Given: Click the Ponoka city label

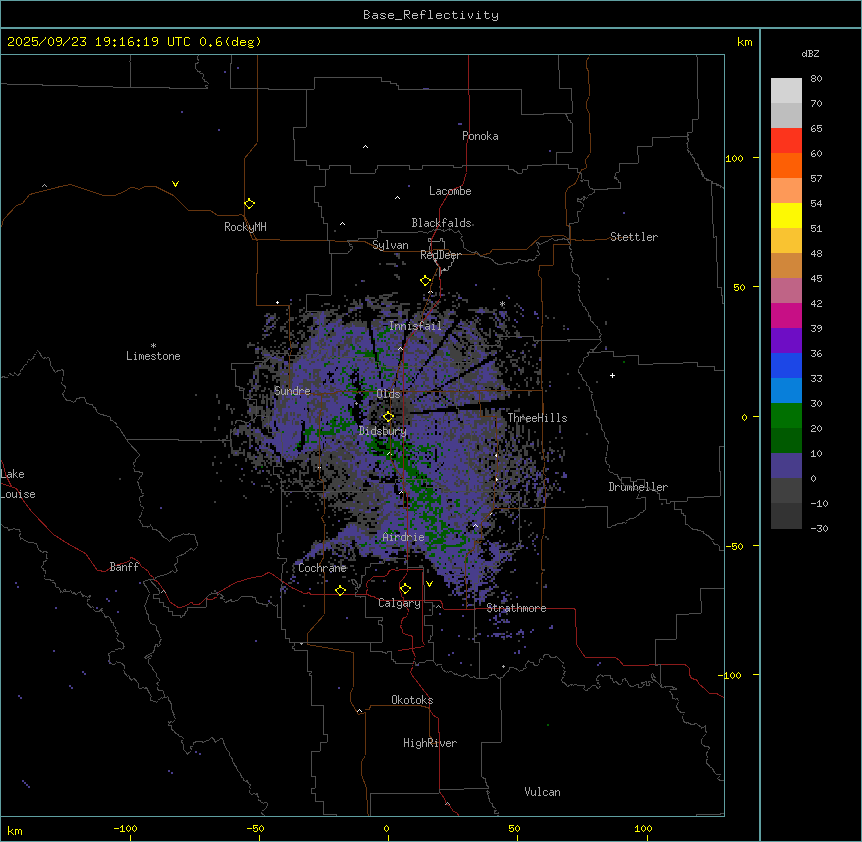Looking at the screenshot, I should click(x=480, y=136).
